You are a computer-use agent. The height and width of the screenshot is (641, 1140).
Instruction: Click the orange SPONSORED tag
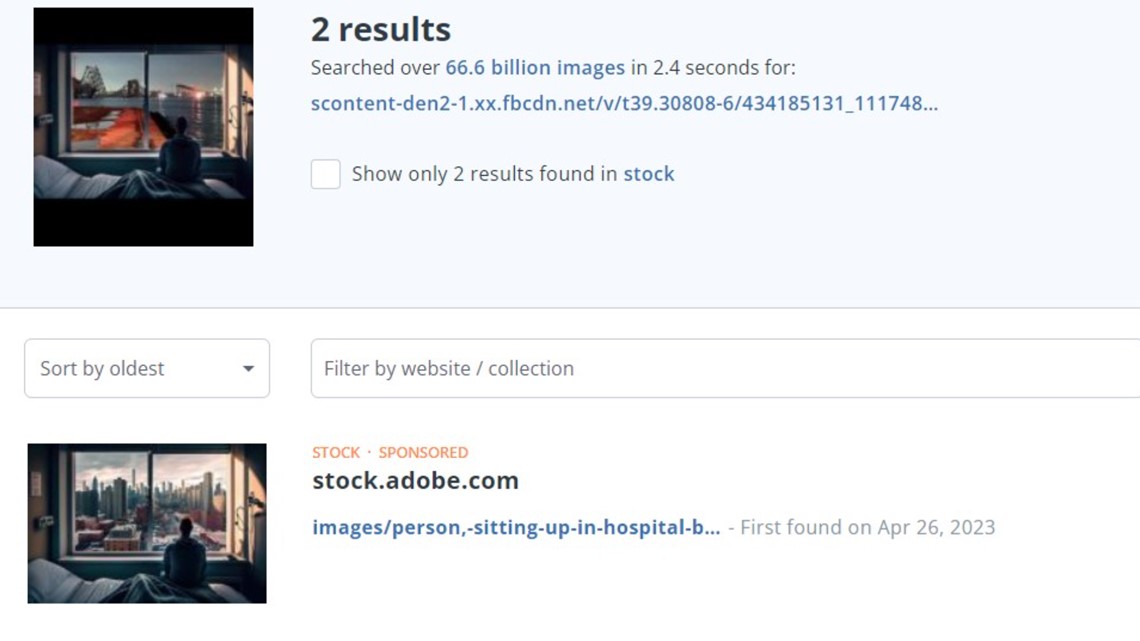pyautogui.click(x=423, y=452)
